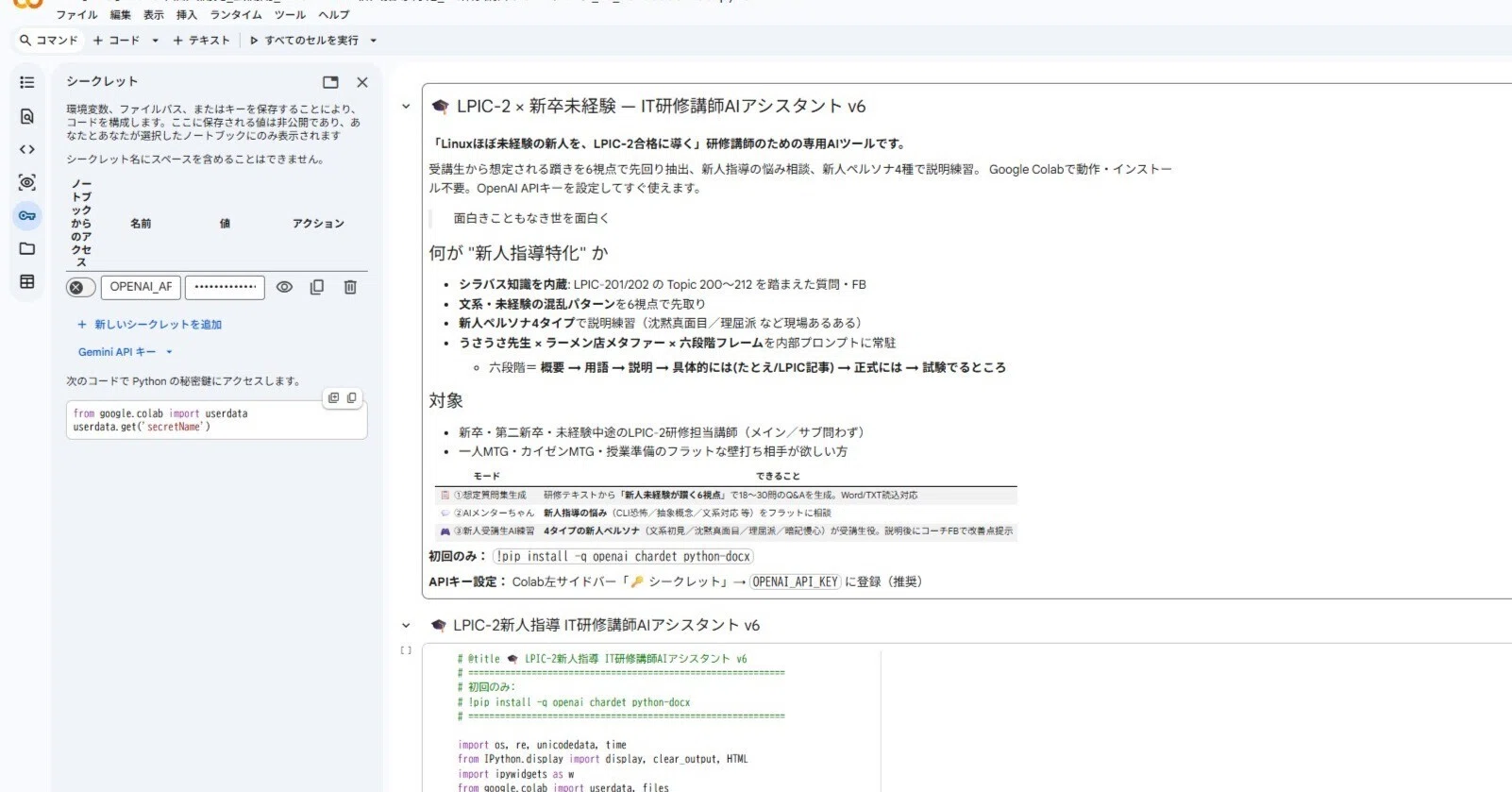This screenshot has height=792, width=1512.
Task: Open the variables inspector sidebar icon
Action: click(27, 182)
